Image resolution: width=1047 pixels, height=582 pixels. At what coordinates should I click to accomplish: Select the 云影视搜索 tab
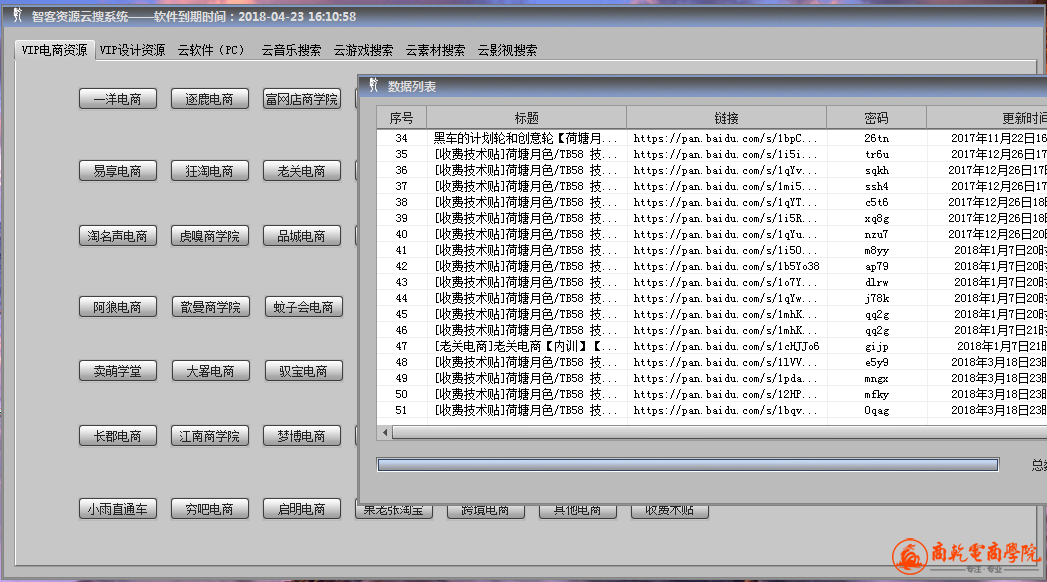507,50
